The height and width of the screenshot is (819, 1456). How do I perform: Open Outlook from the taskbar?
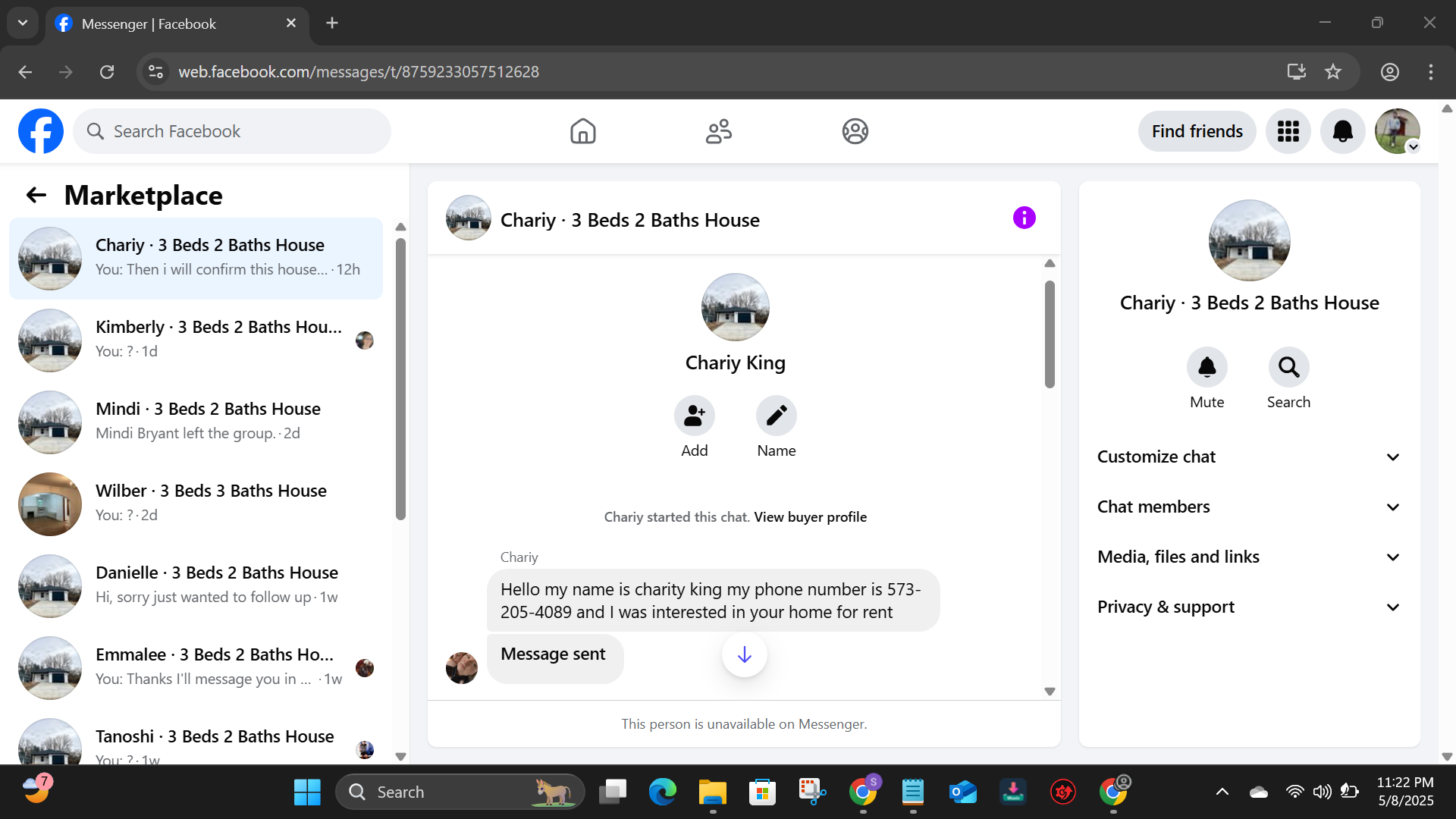click(963, 792)
